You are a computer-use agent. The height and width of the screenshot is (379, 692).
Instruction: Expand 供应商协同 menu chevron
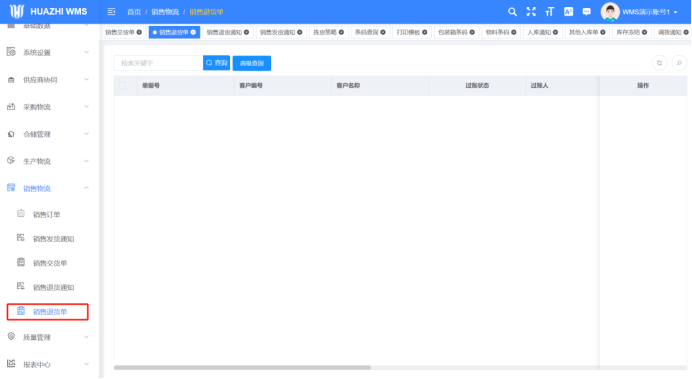86,79
